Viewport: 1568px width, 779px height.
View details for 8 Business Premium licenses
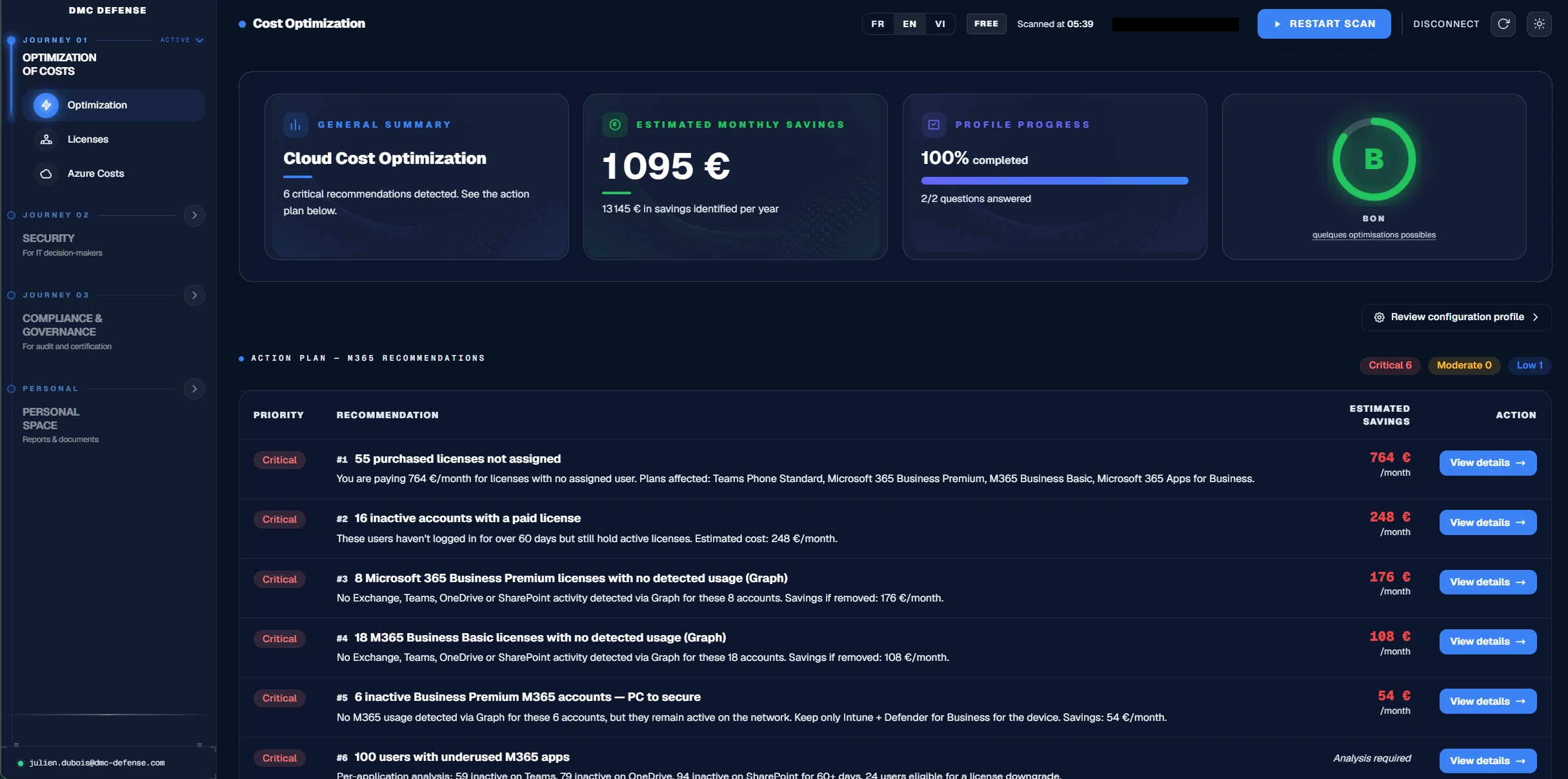coord(1487,582)
